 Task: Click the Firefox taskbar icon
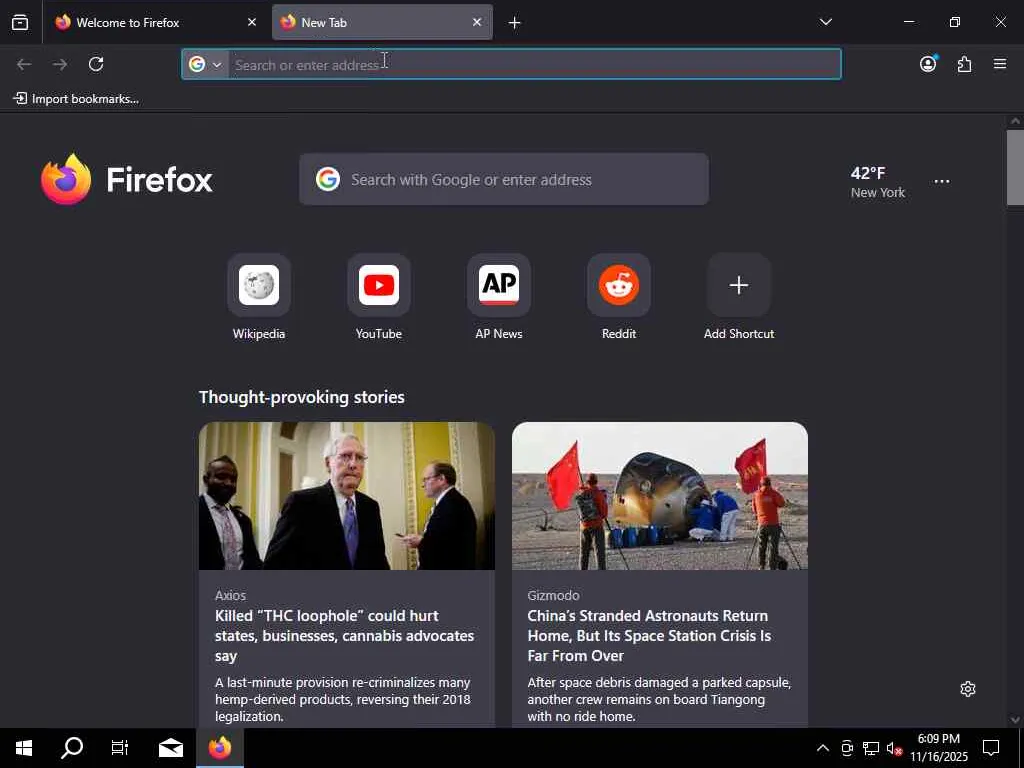click(x=220, y=748)
